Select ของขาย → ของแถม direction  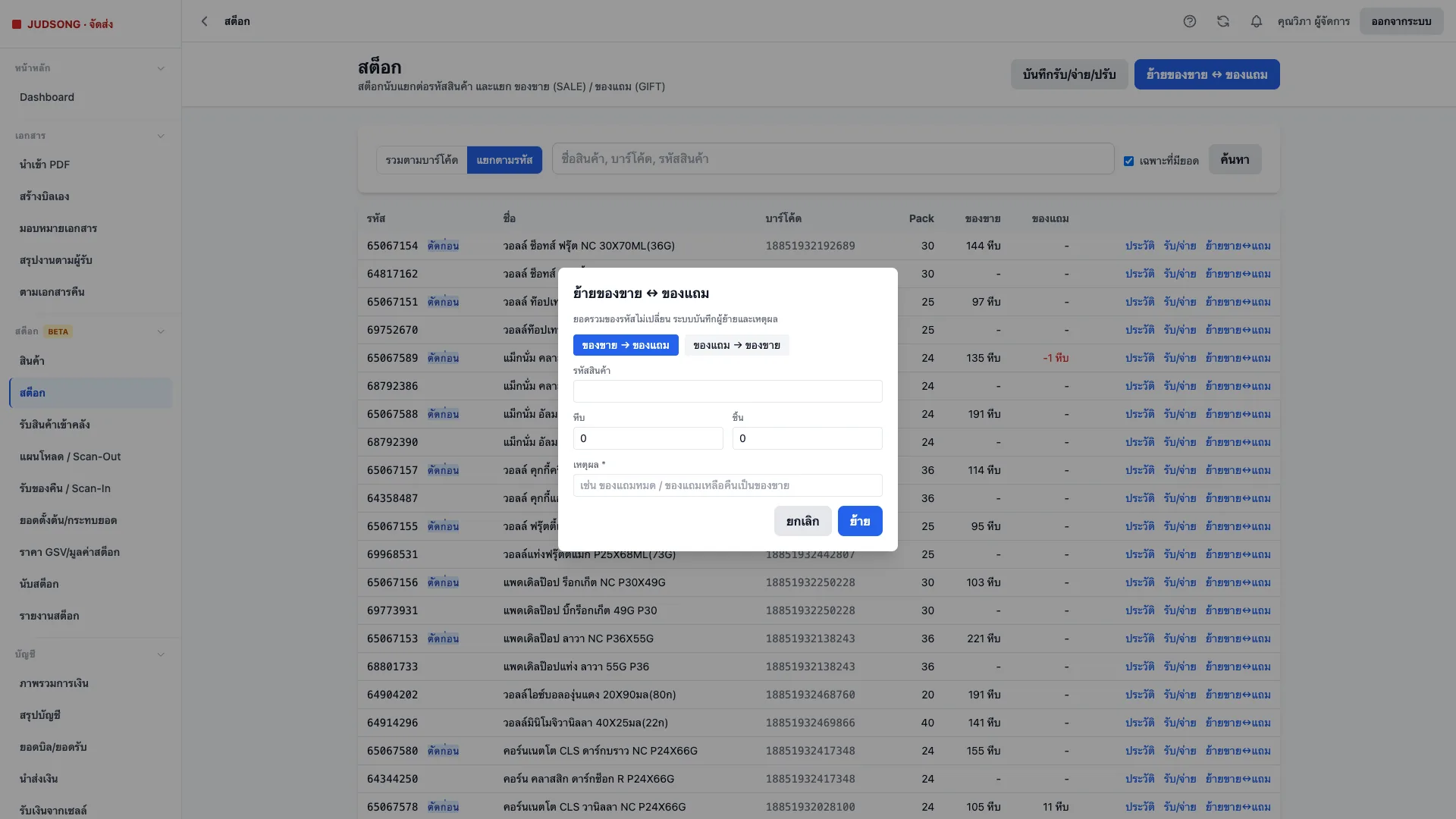(x=626, y=345)
